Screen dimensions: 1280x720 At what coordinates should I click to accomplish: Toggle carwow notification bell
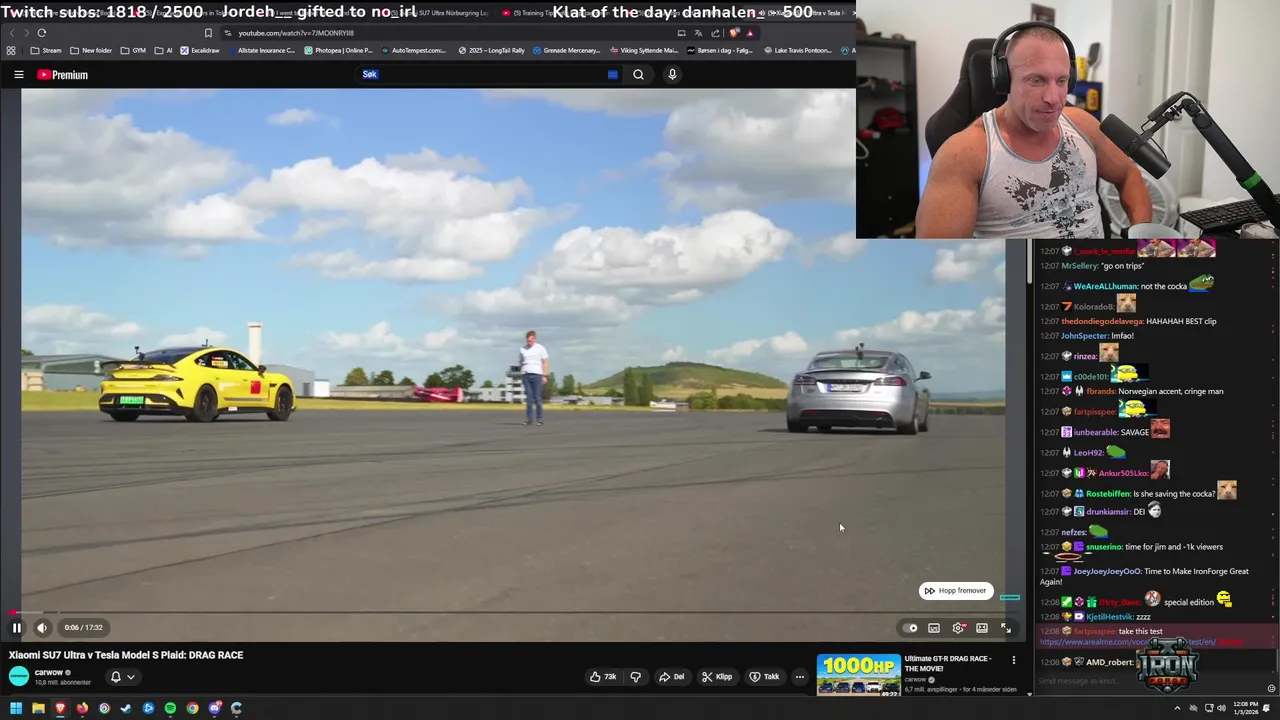pos(115,677)
